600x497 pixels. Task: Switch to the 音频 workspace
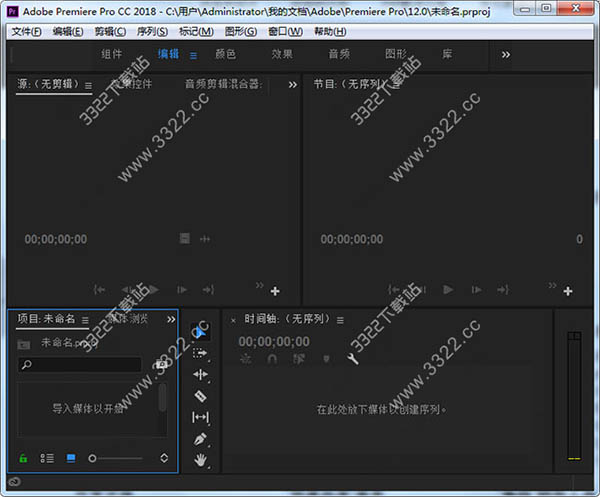[x=339, y=54]
